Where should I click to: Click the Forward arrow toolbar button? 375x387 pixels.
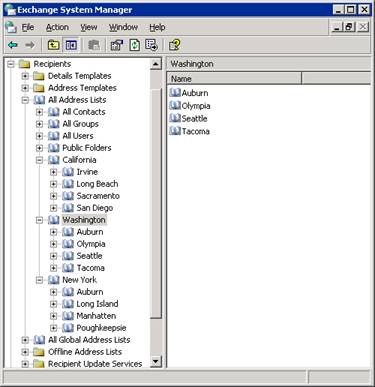tap(30, 45)
